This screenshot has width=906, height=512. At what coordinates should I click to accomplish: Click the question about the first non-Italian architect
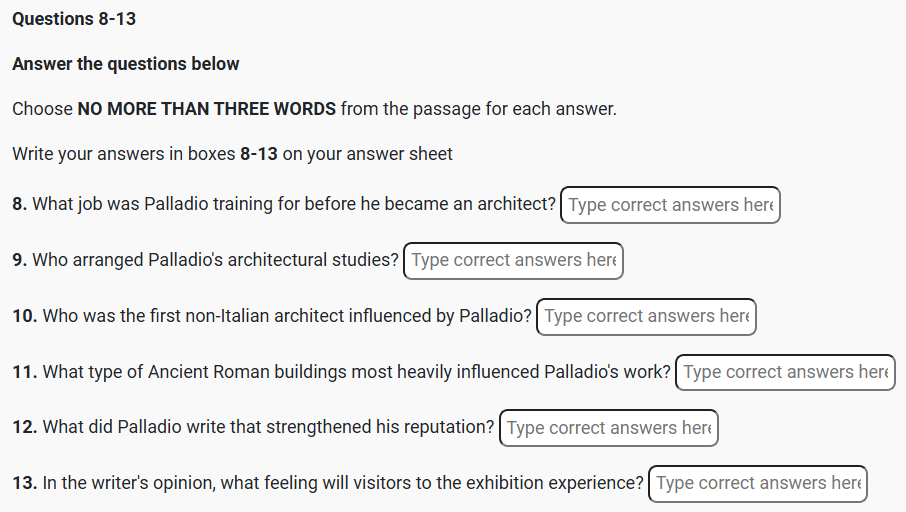tap(287, 316)
